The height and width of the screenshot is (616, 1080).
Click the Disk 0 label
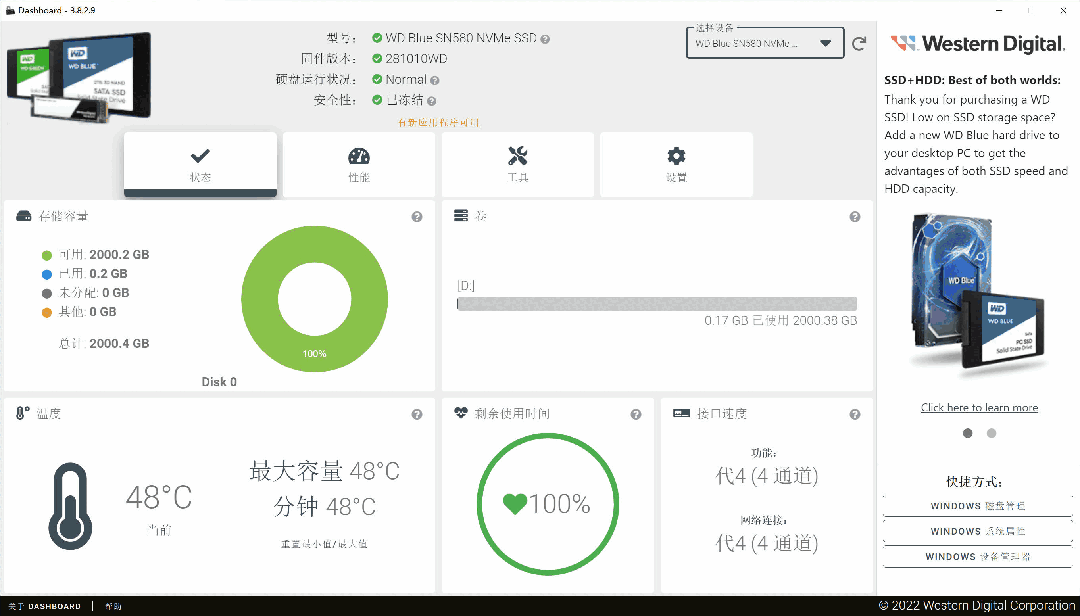coord(219,382)
